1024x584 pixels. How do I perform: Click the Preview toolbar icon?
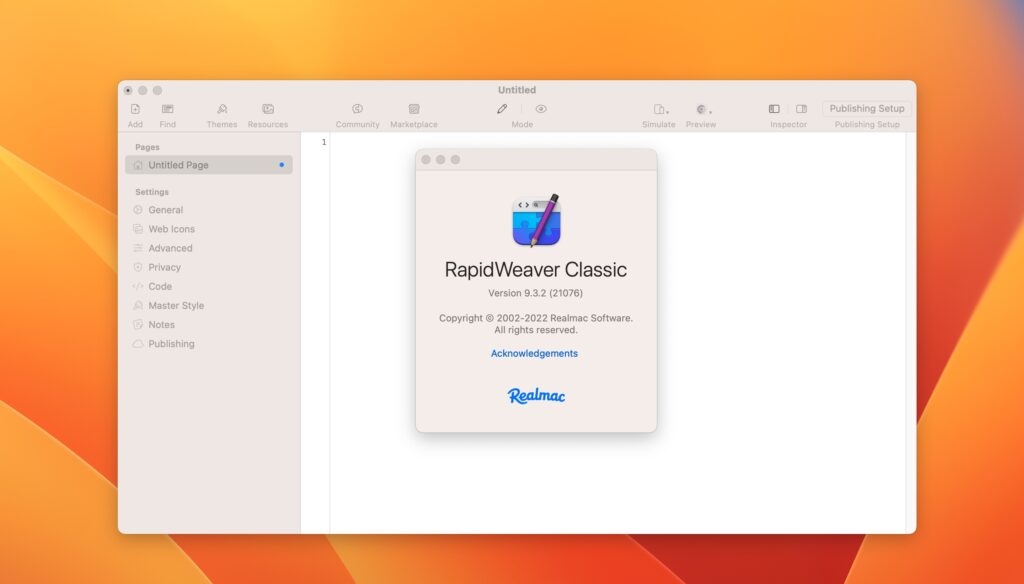[700, 108]
